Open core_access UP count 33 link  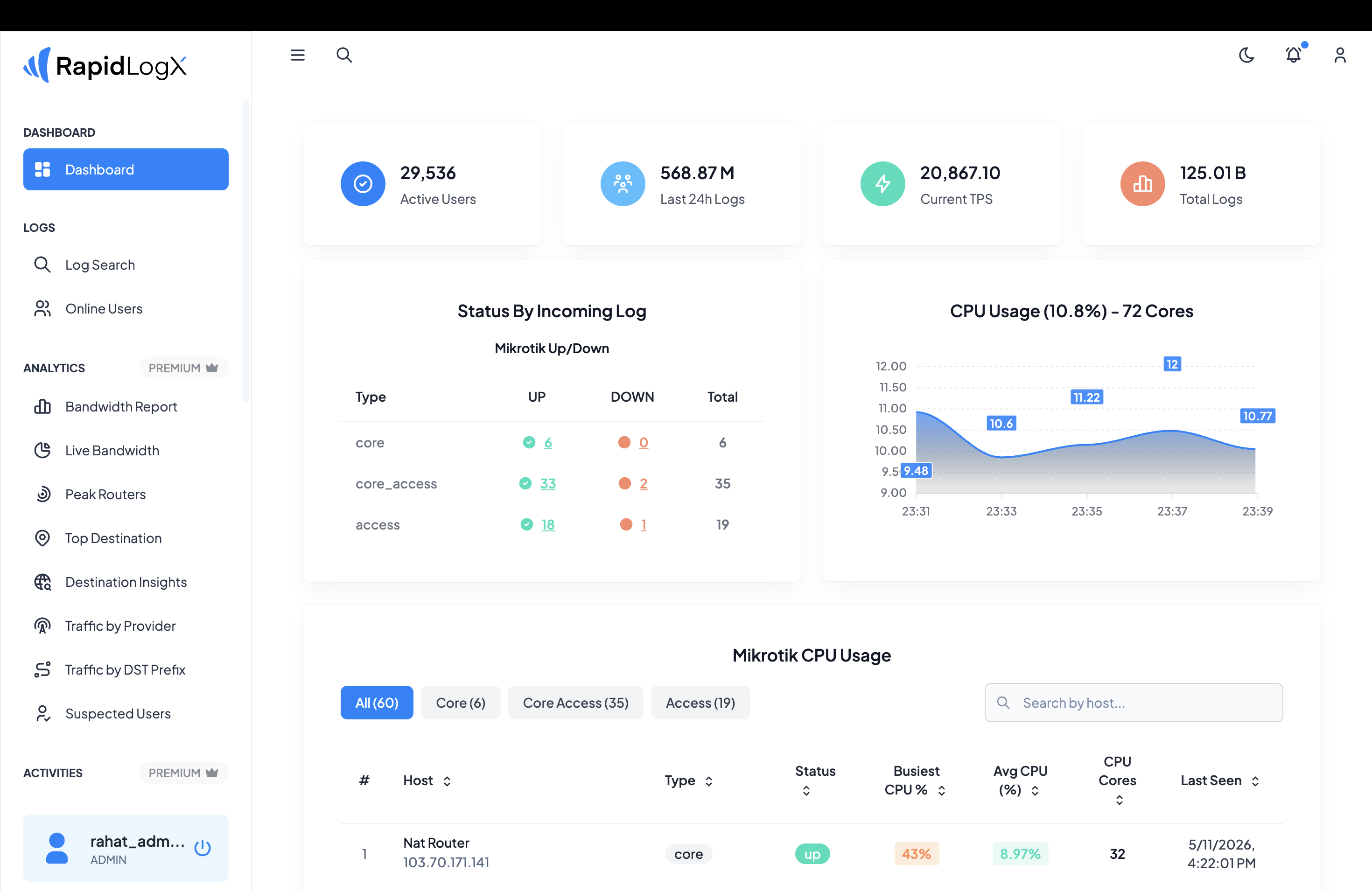tap(548, 483)
